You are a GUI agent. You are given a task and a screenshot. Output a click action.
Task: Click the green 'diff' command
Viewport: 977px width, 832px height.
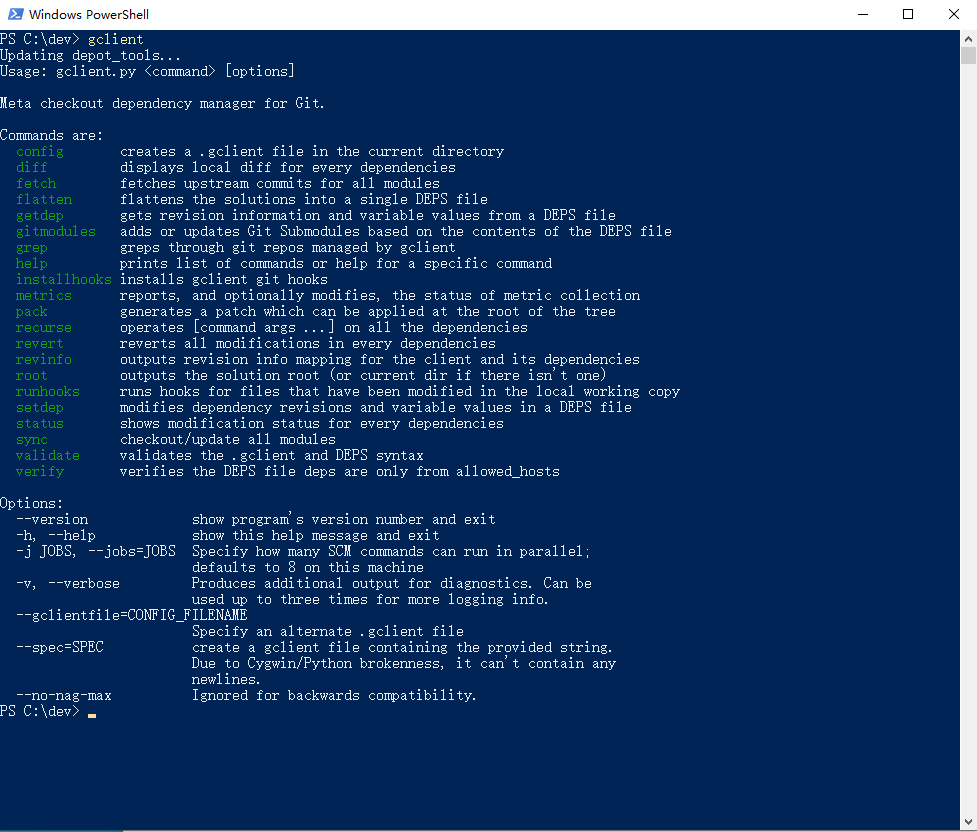pos(32,168)
